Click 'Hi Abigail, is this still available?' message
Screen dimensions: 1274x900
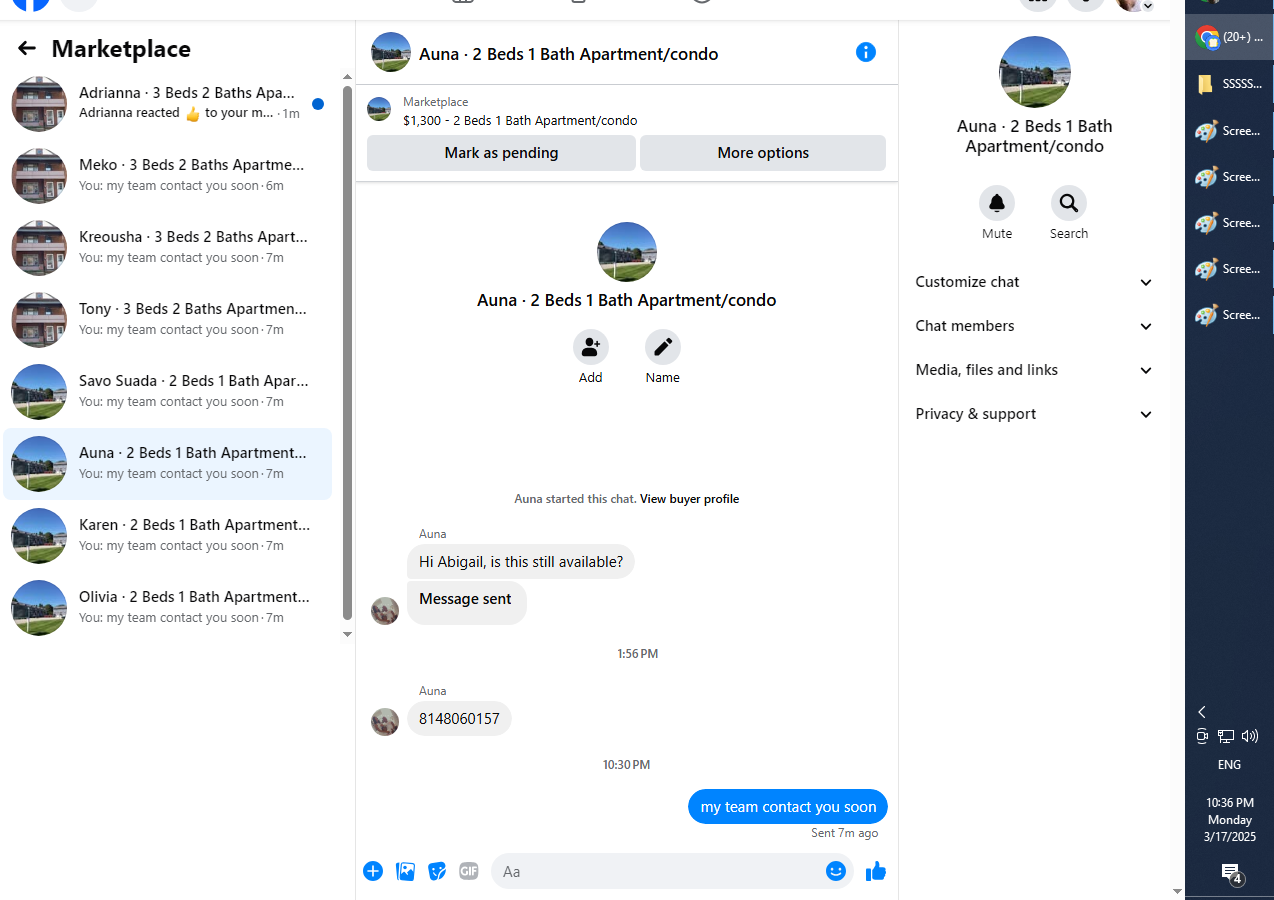click(x=521, y=562)
